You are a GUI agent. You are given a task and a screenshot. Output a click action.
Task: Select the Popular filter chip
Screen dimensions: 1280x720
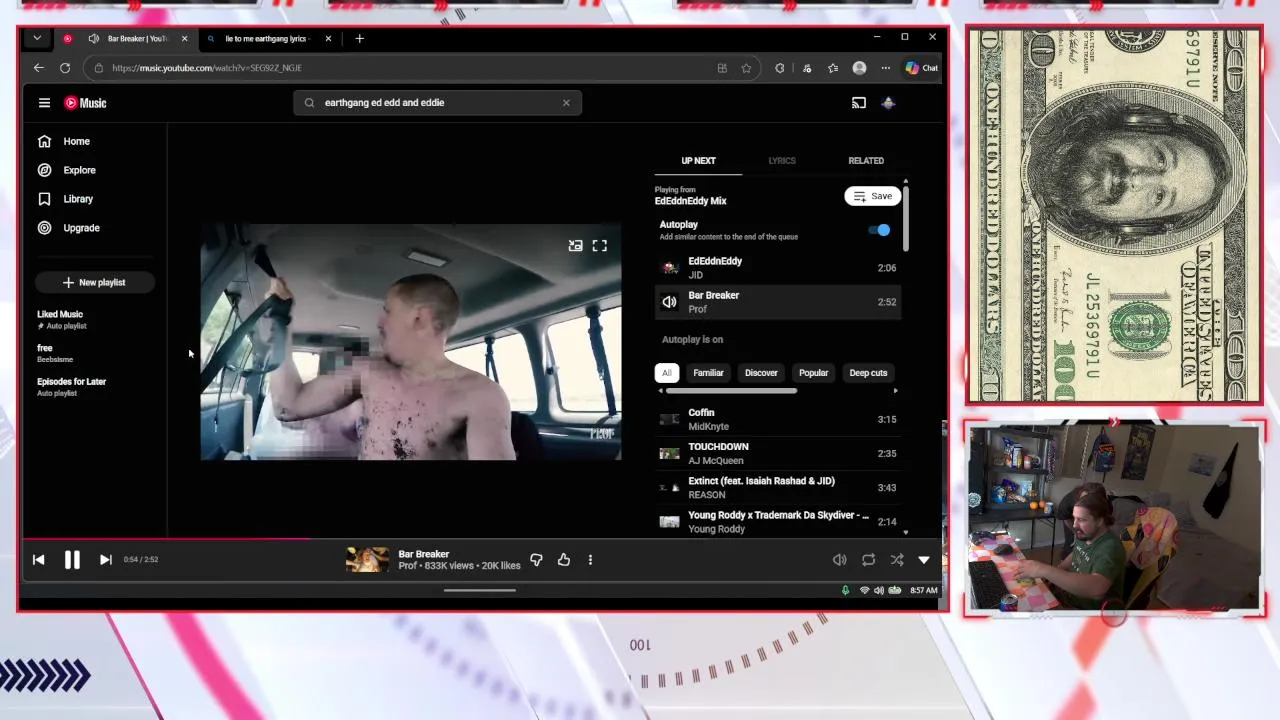813,373
